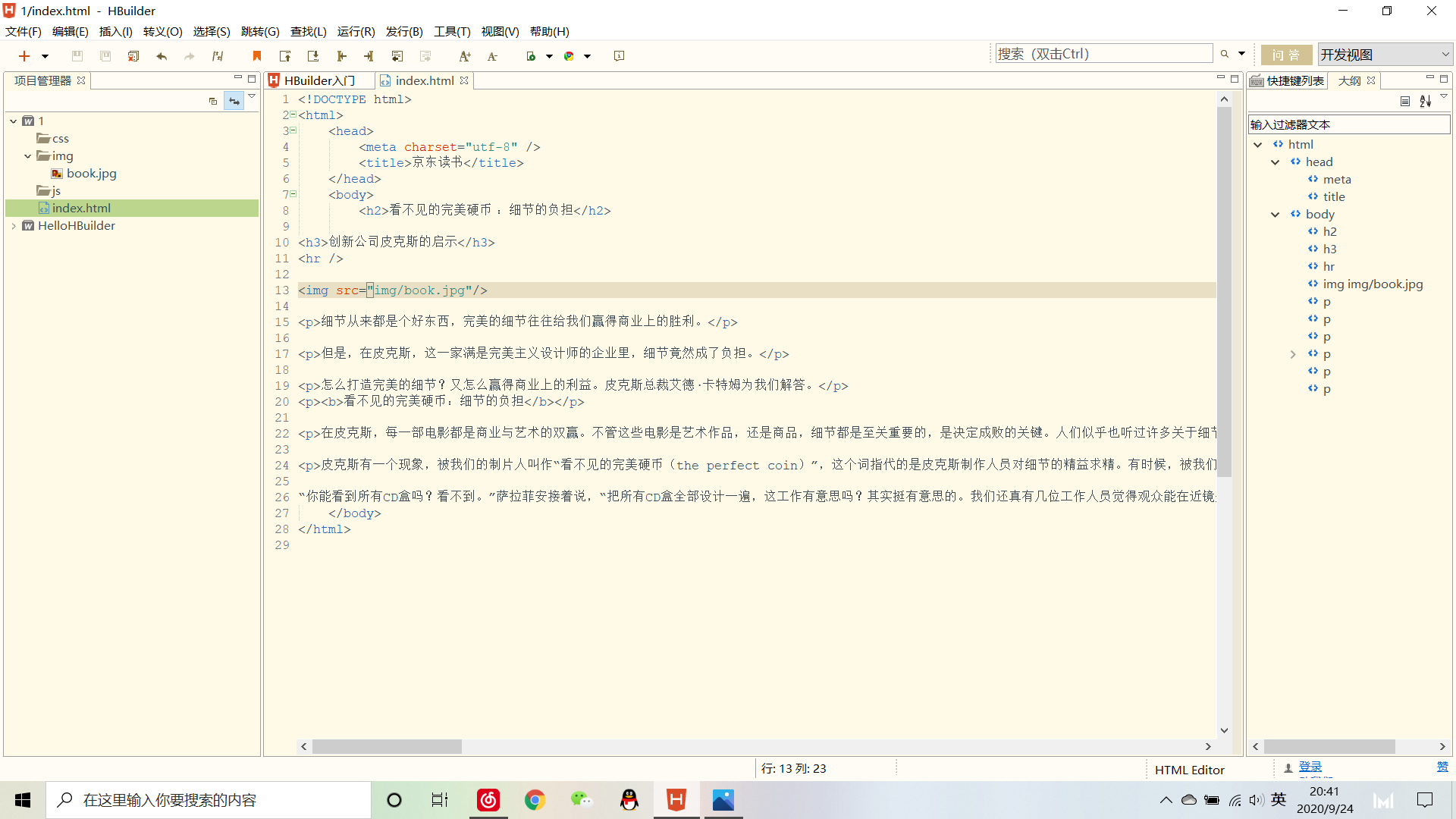
Task: Collapse the img folder
Action: click(28, 156)
